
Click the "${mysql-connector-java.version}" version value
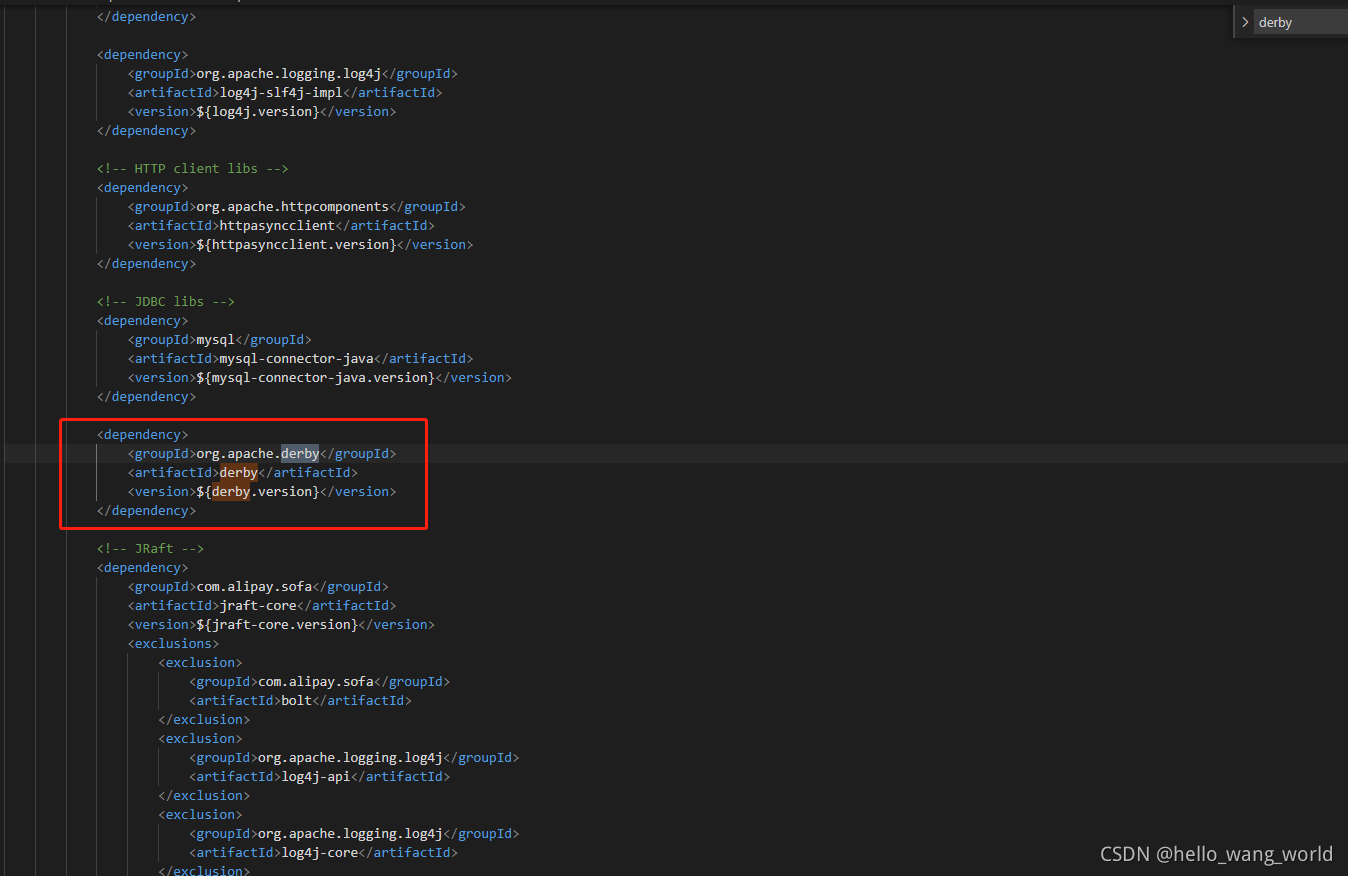pyautogui.click(x=316, y=378)
